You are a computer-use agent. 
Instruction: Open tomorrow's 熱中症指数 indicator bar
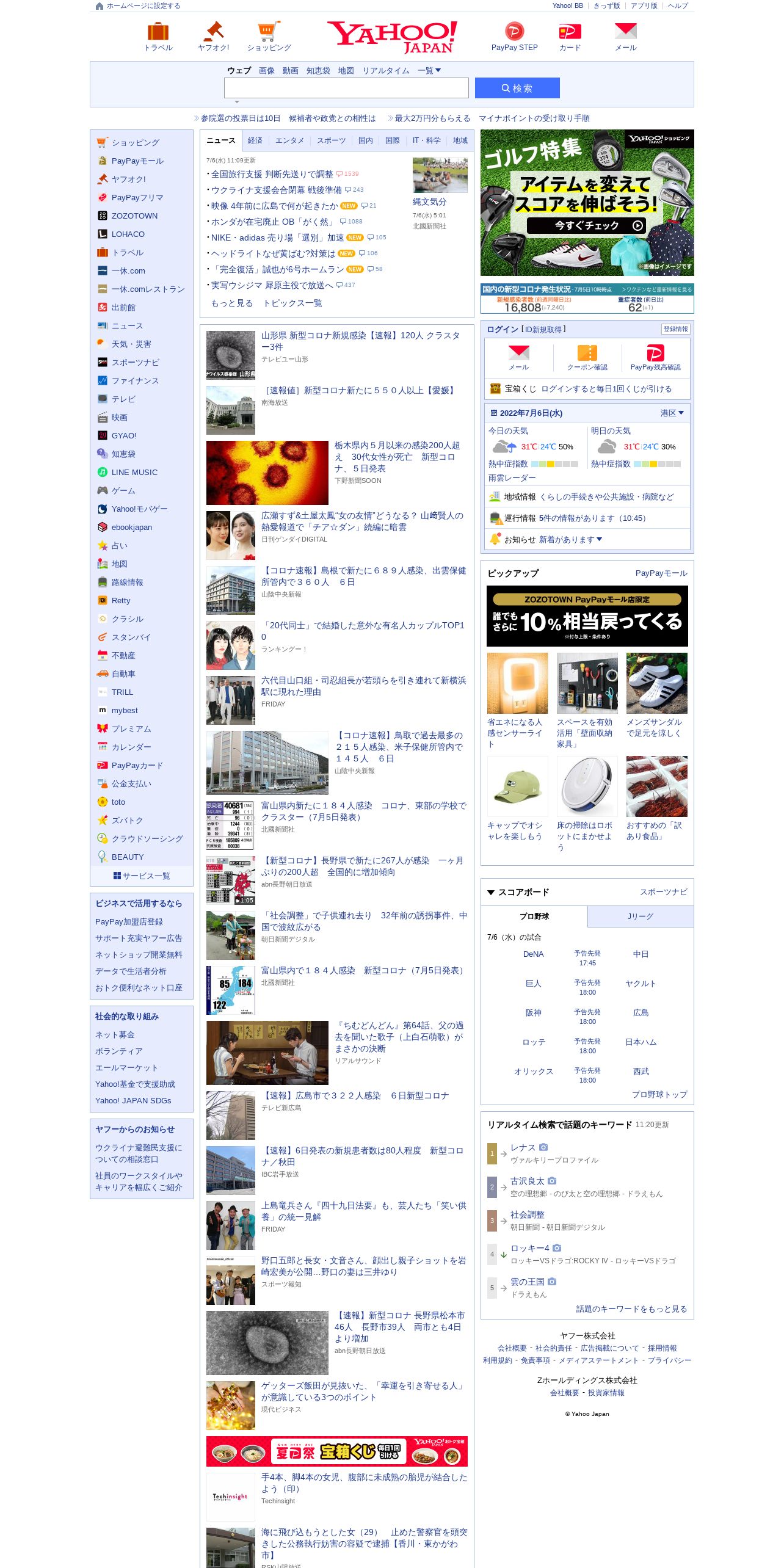[x=657, y=465]
